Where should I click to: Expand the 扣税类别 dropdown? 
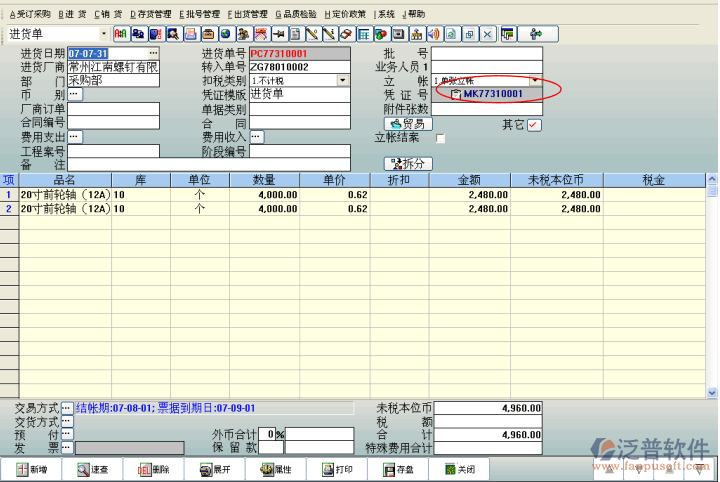tap(343, 80)
